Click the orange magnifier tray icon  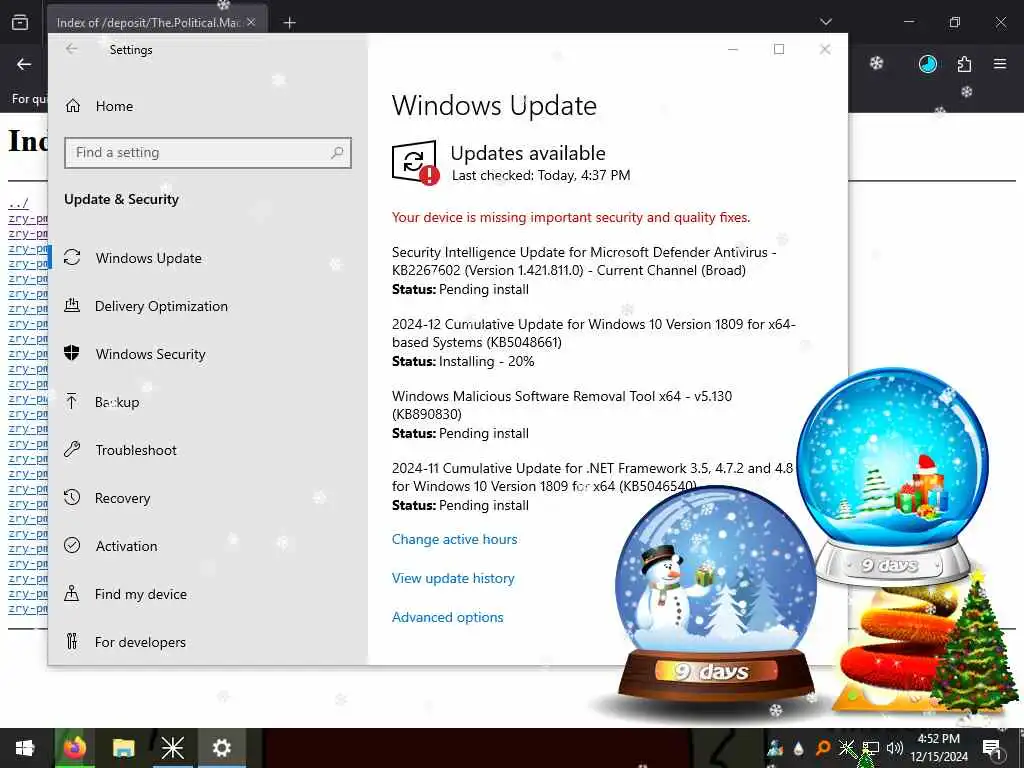pyautogui.click(x=823, y=748)
